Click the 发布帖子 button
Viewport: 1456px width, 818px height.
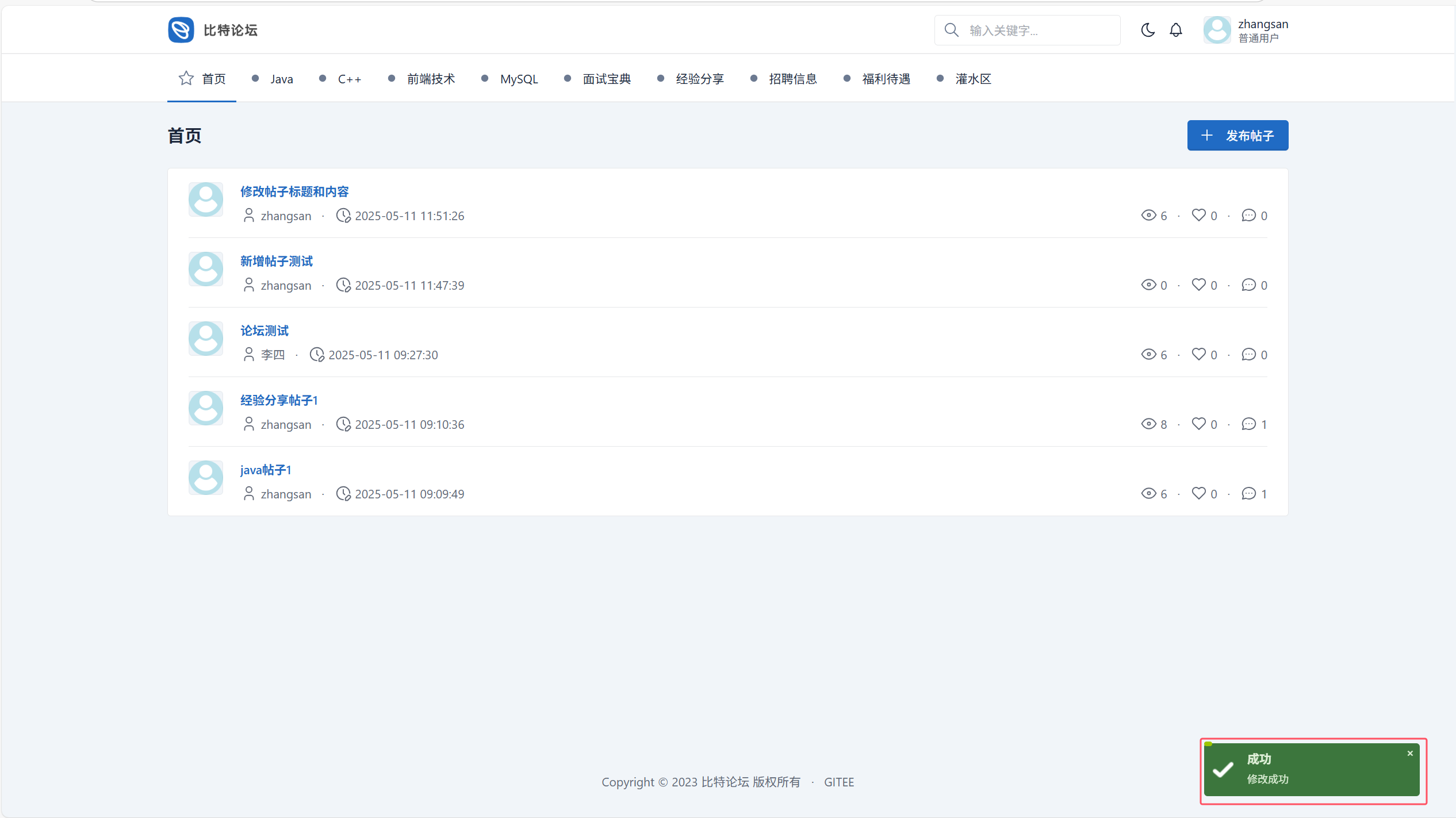pos(1237,136)
